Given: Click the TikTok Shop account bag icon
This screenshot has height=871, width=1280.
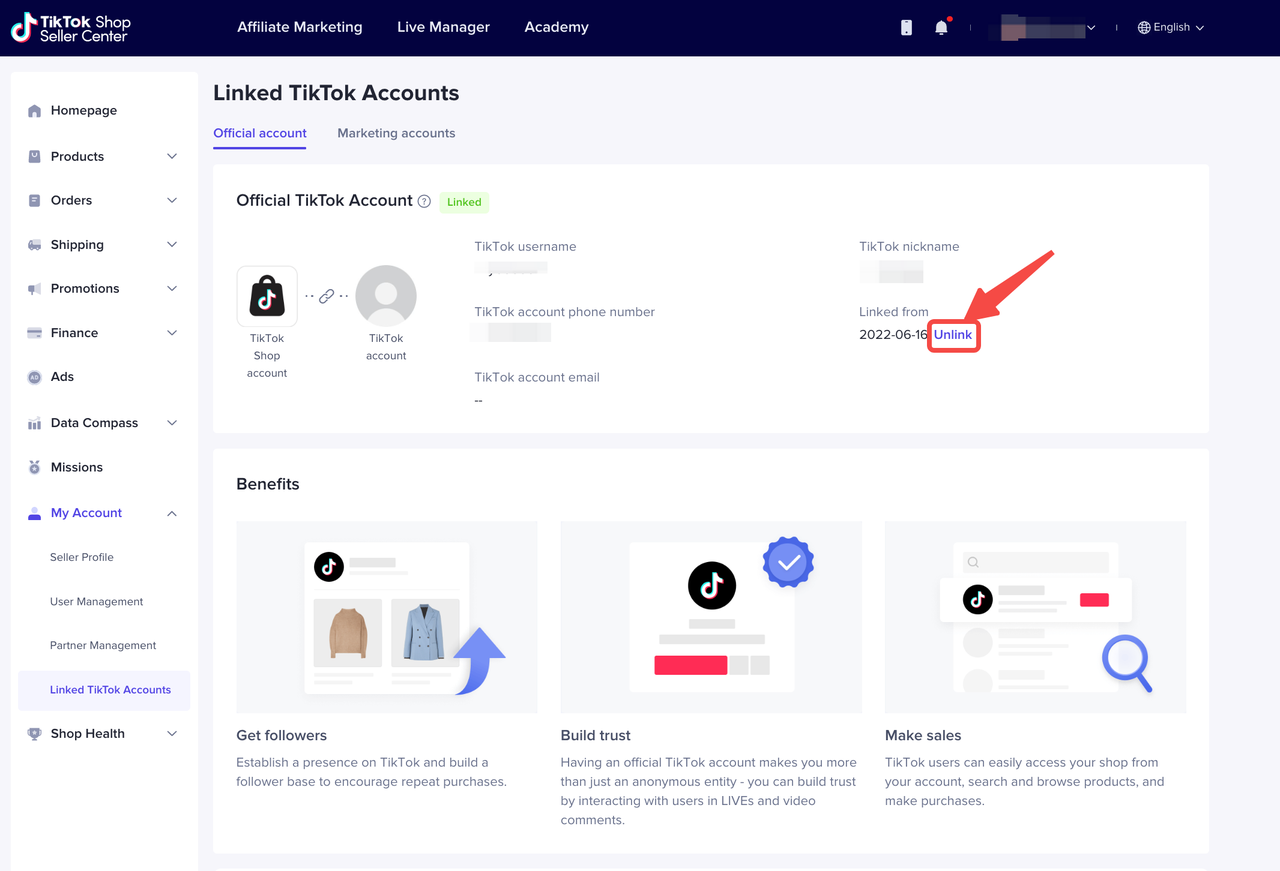Looking at the screenshot, I should 267,296.
